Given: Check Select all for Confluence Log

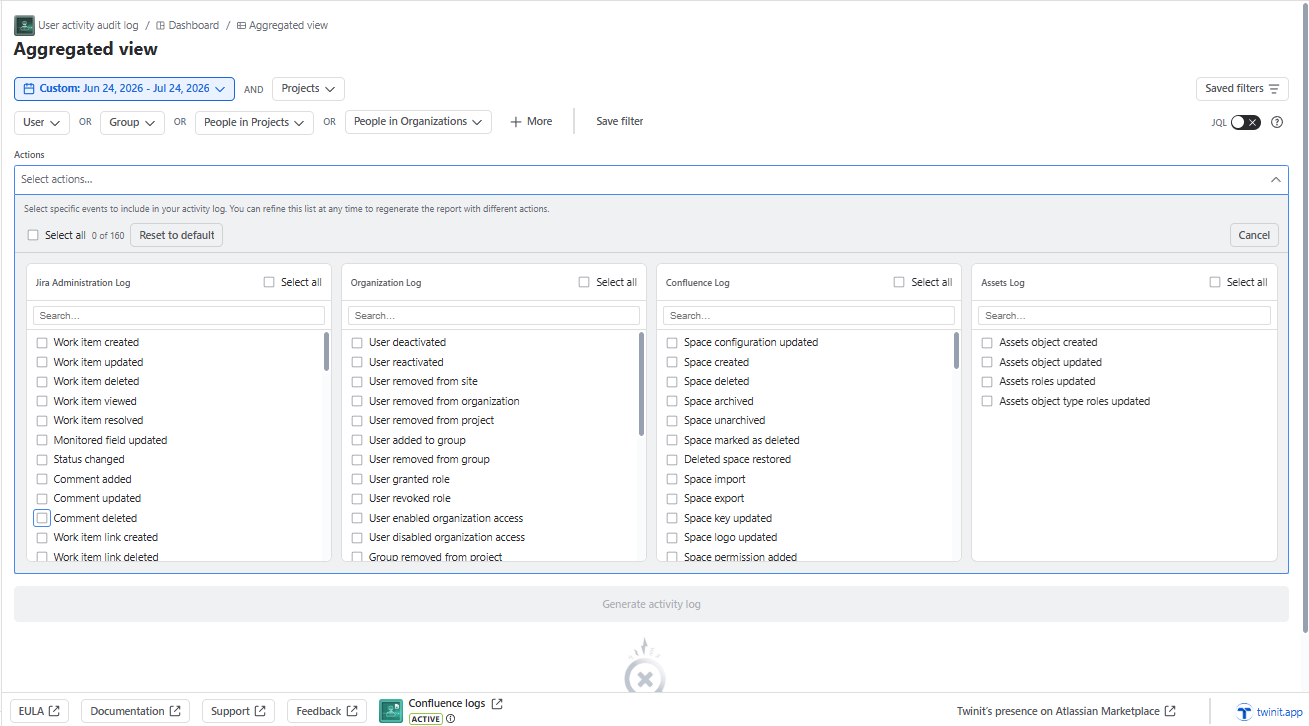Looking at the screenshot, I should [899, 282].
